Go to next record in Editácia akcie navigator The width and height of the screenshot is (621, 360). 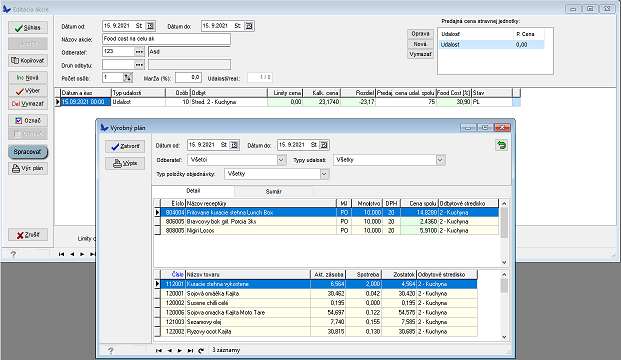(x=82, y=254)
